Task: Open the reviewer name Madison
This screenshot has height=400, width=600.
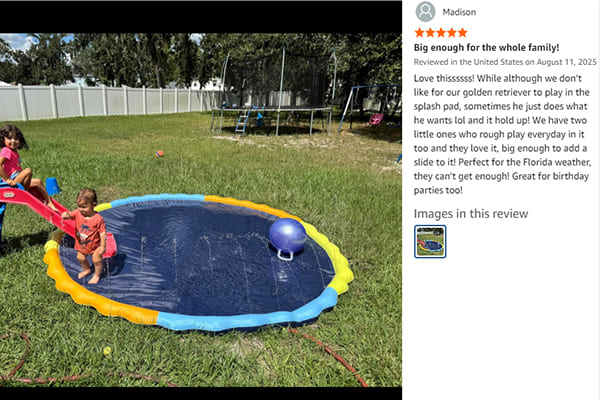Action: 459,12
